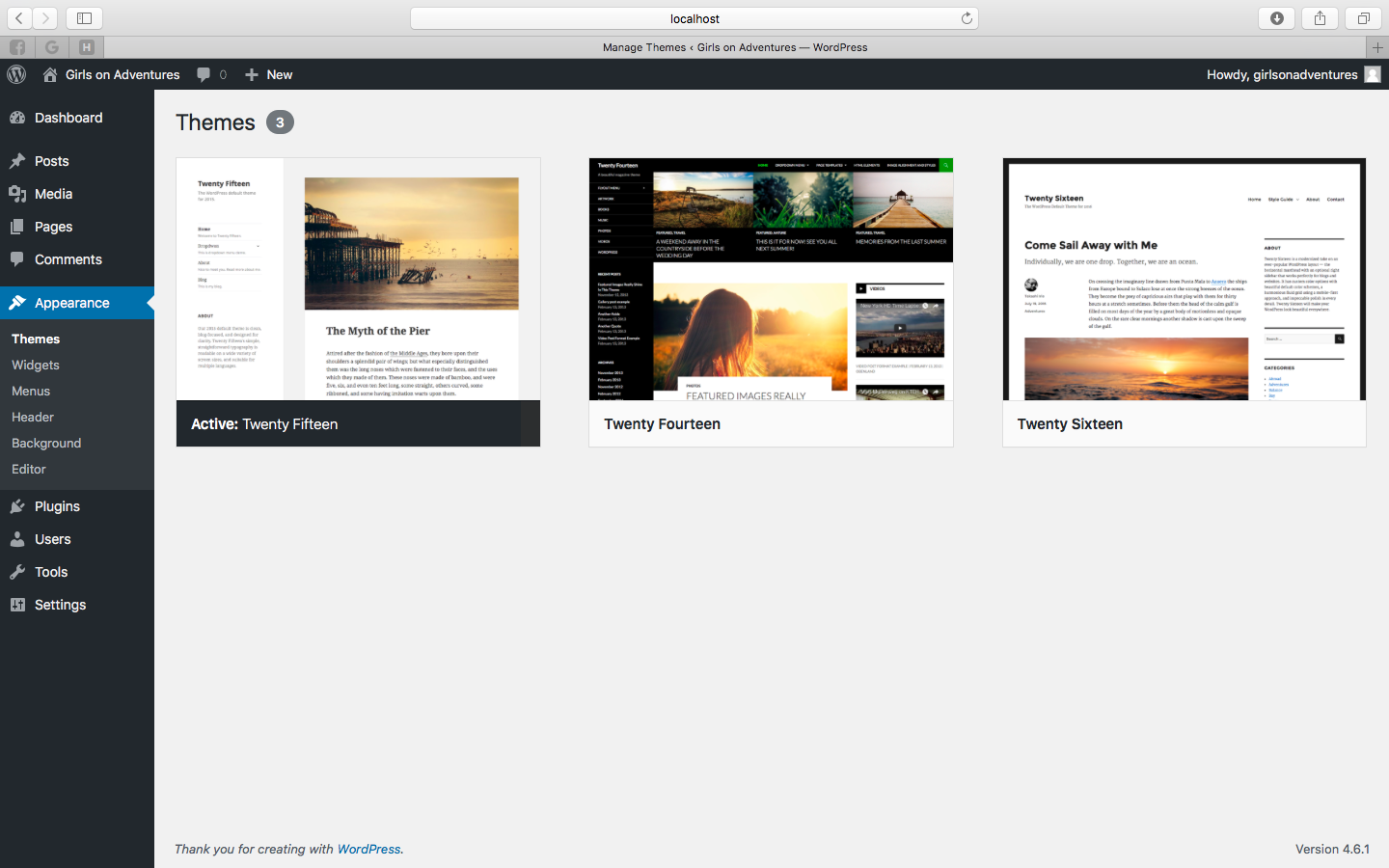The image size is (1389, 868).
Task: Select the Appearance menu label in sidebar
Action: (72, 303)
